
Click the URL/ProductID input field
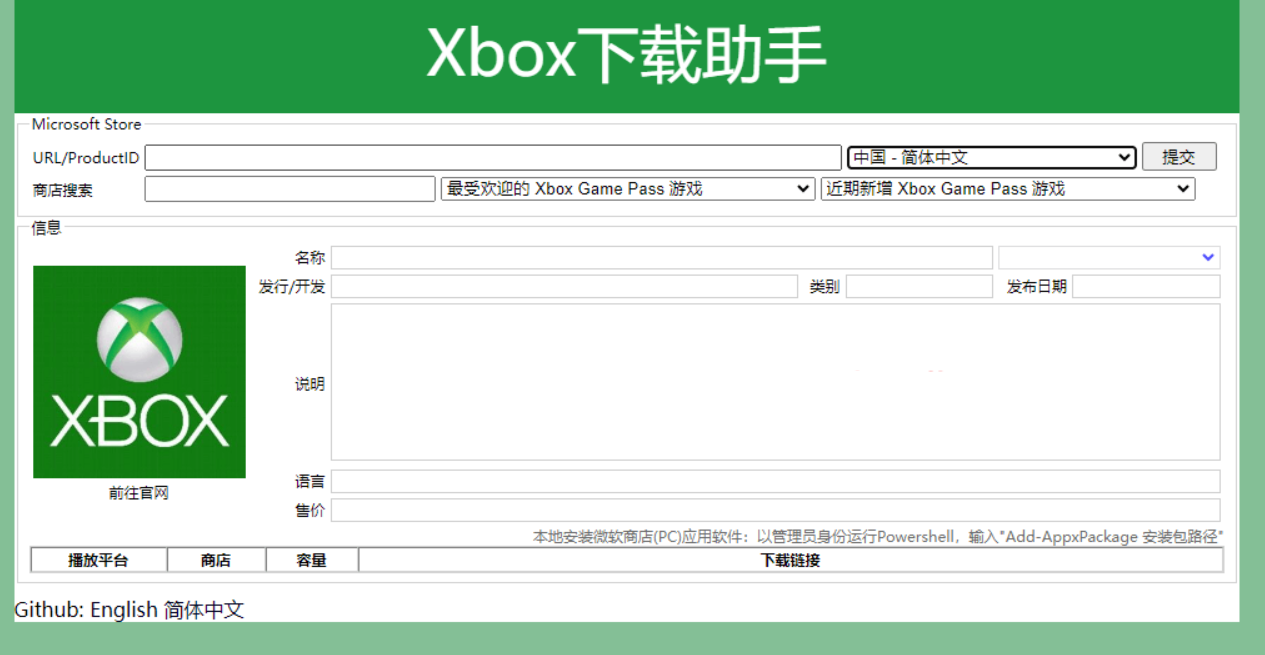click(x=493, y=158)
